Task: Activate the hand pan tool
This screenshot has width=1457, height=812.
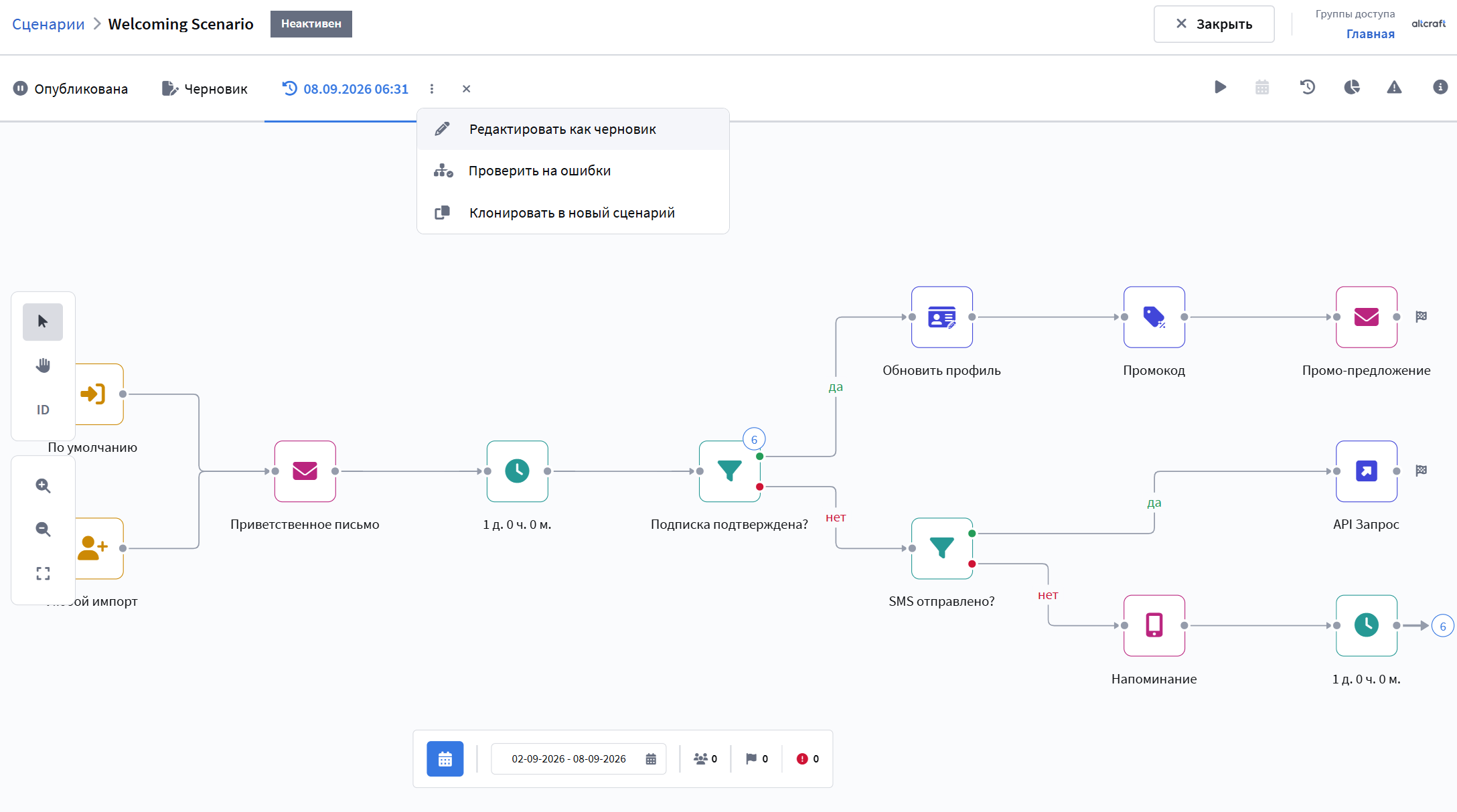Action: [43, 366]
